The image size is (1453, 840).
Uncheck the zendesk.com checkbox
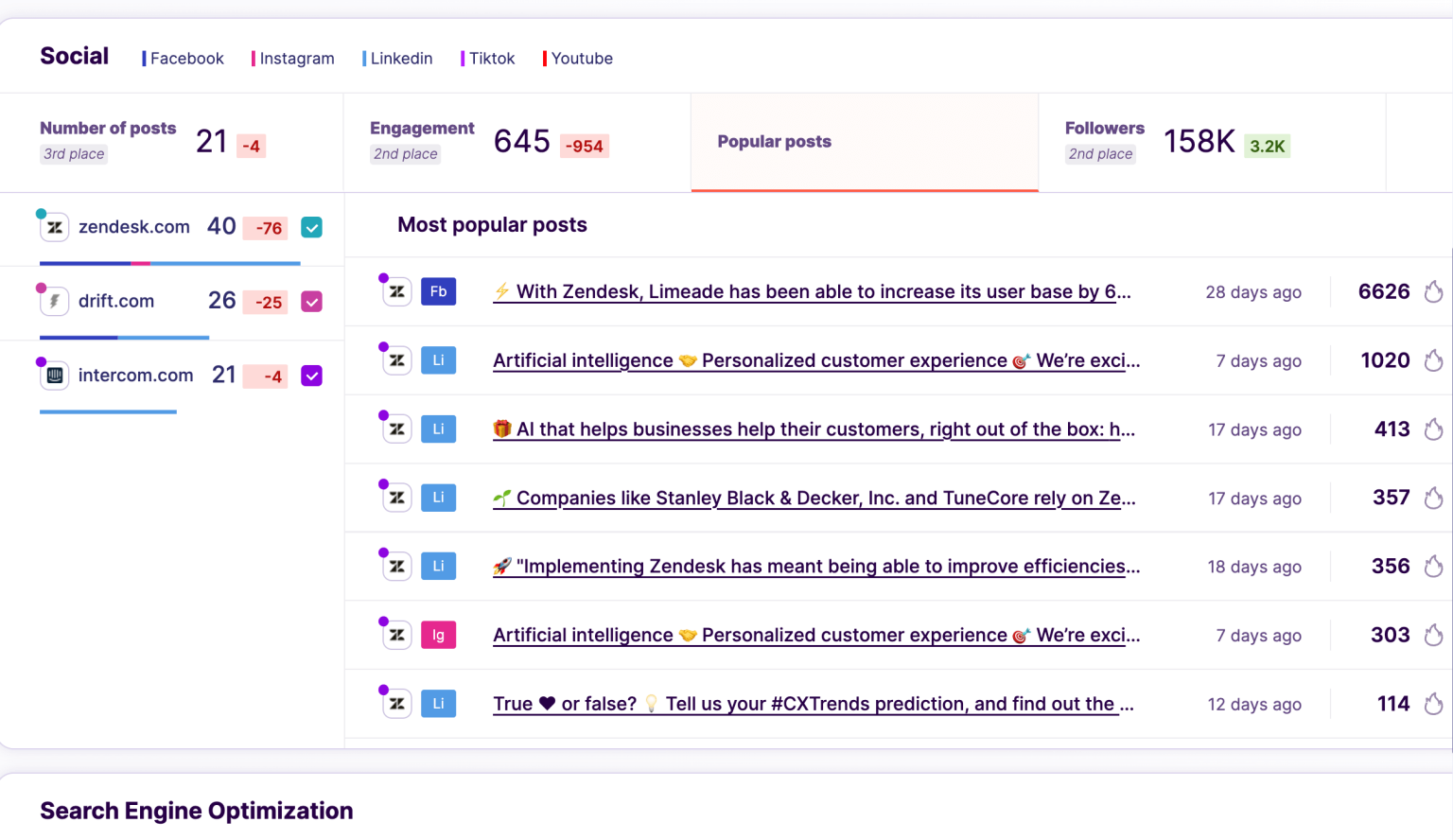coord(311,227)
